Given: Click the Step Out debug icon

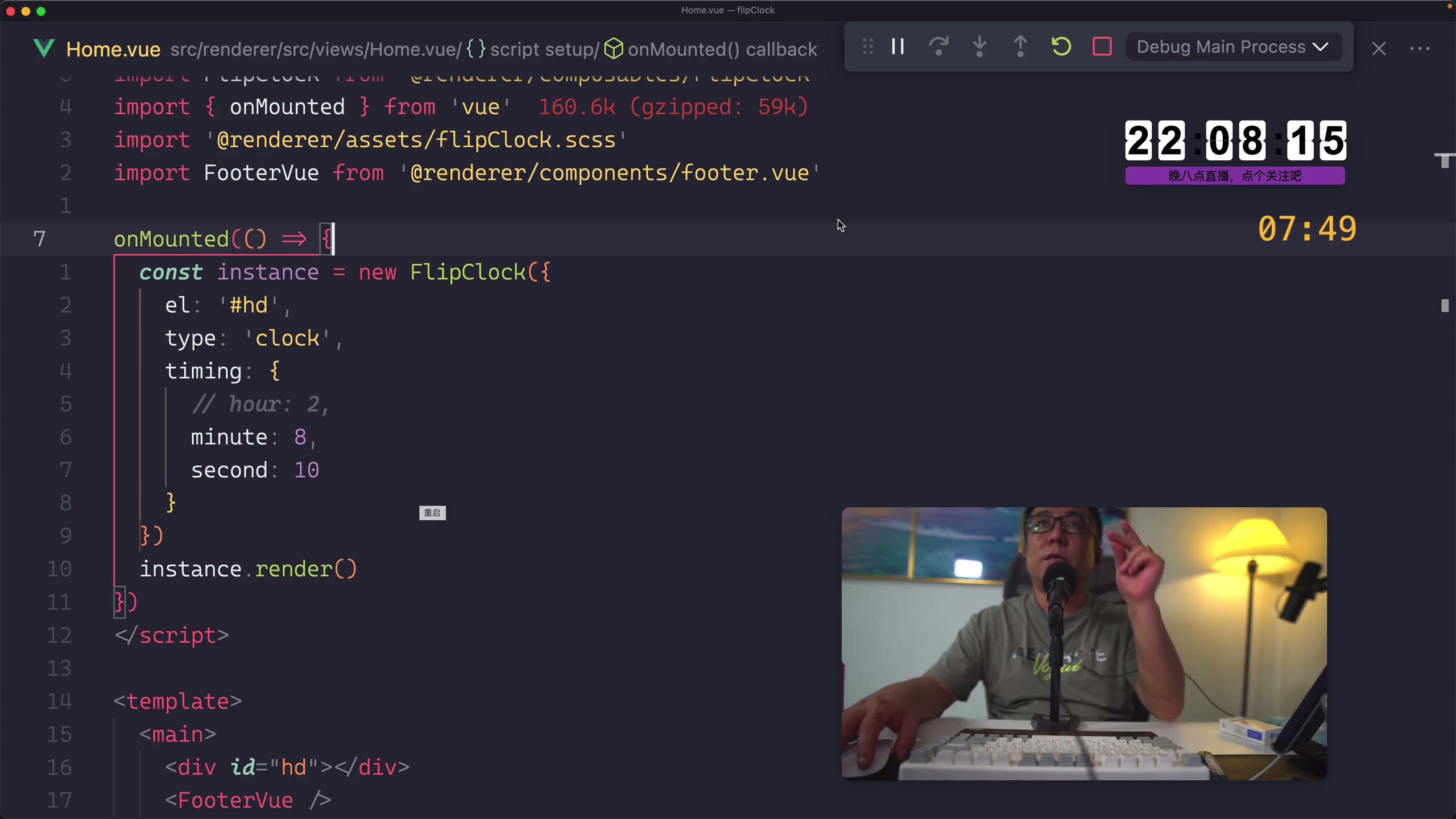Looking at the screenshot, I should point(1019,47).
